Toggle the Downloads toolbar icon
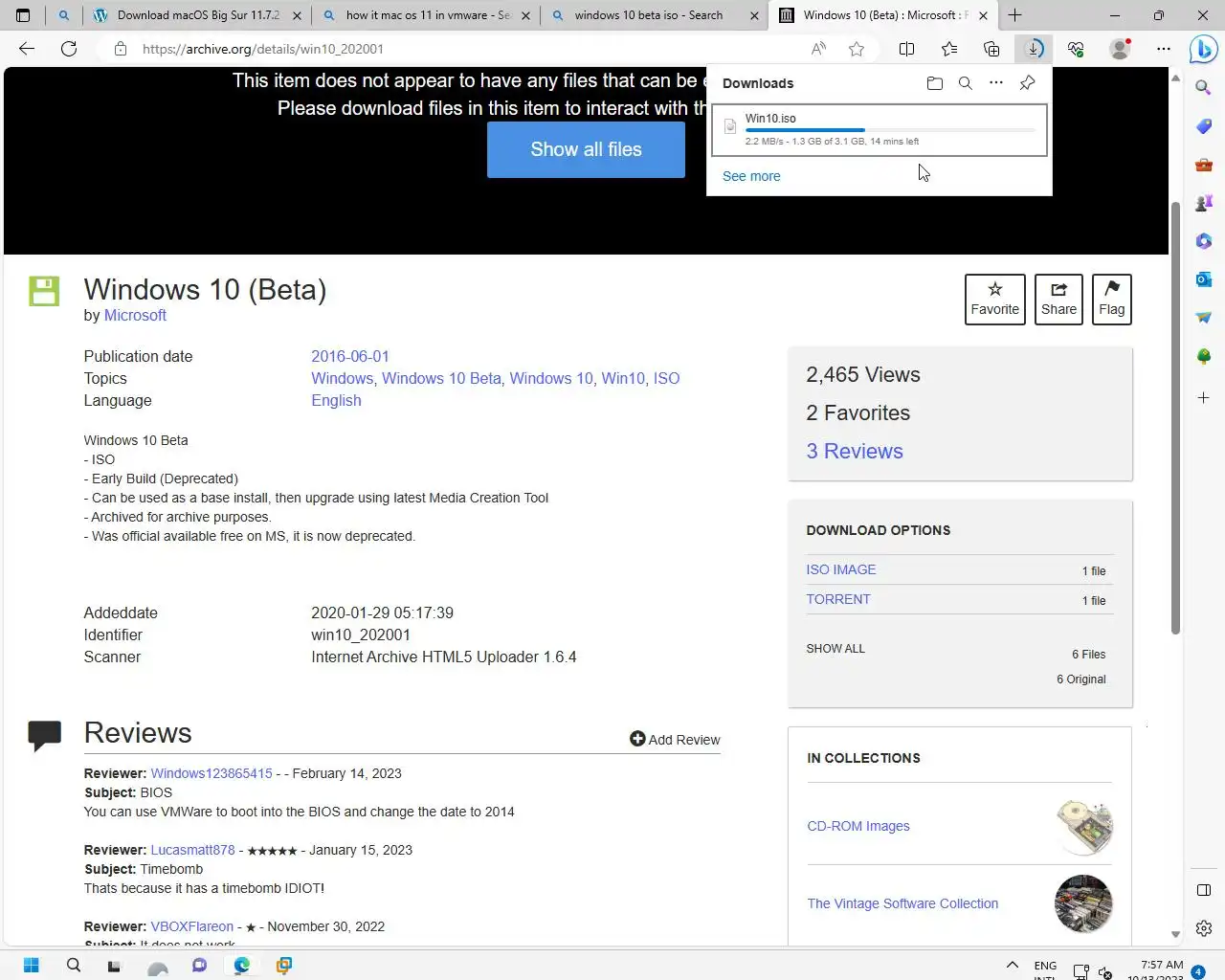Viewport: 1225px width, 980px height. coord(1034,49)
